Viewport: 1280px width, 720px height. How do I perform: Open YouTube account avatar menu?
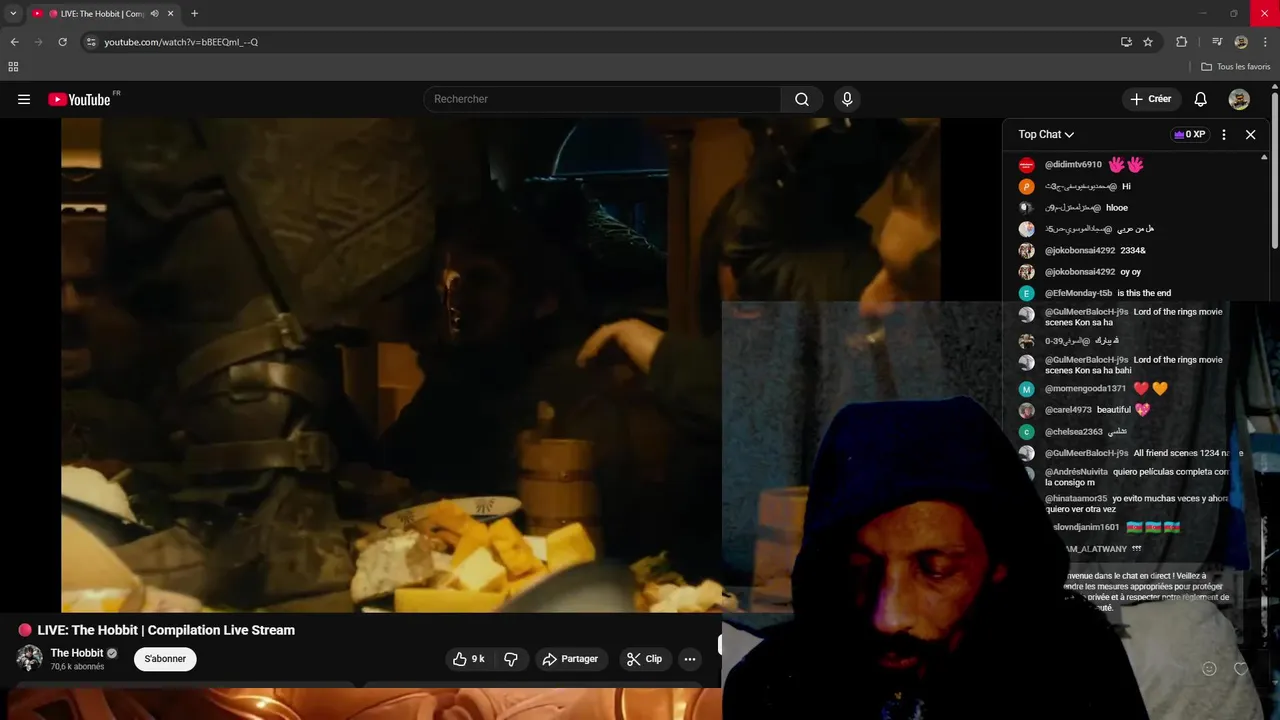pyautogui.click(x=1239, y=99)
